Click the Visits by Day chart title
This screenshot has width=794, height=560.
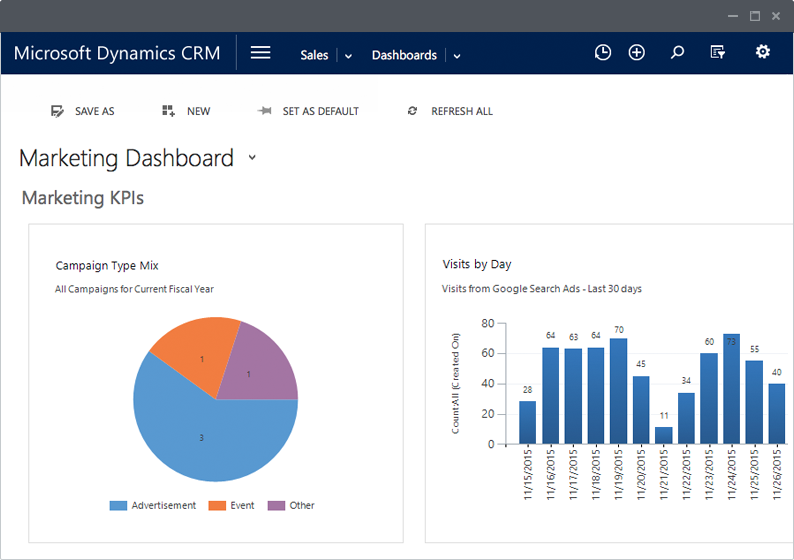click(477, 264)
